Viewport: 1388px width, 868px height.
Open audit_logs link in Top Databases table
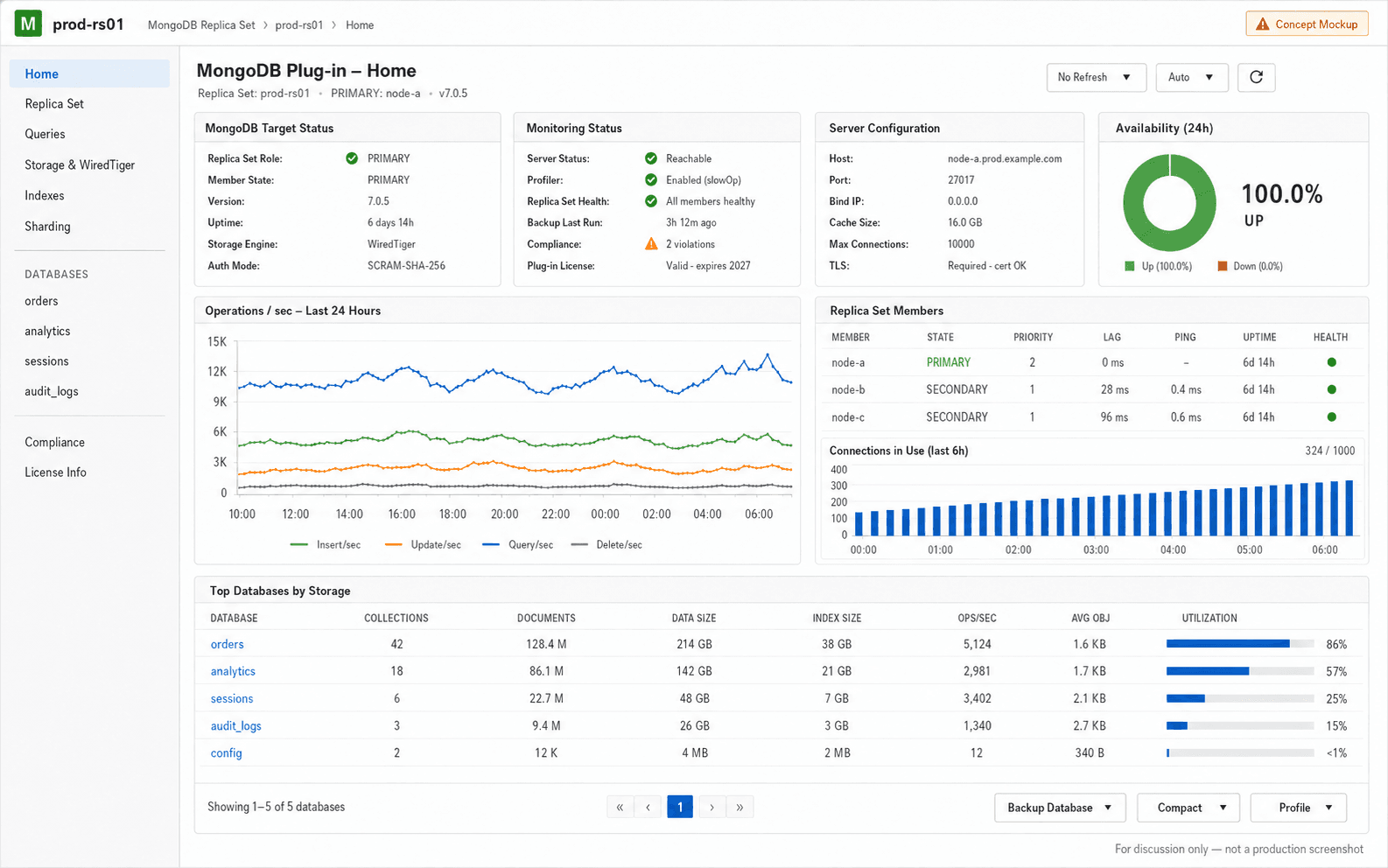click(235, 725)
